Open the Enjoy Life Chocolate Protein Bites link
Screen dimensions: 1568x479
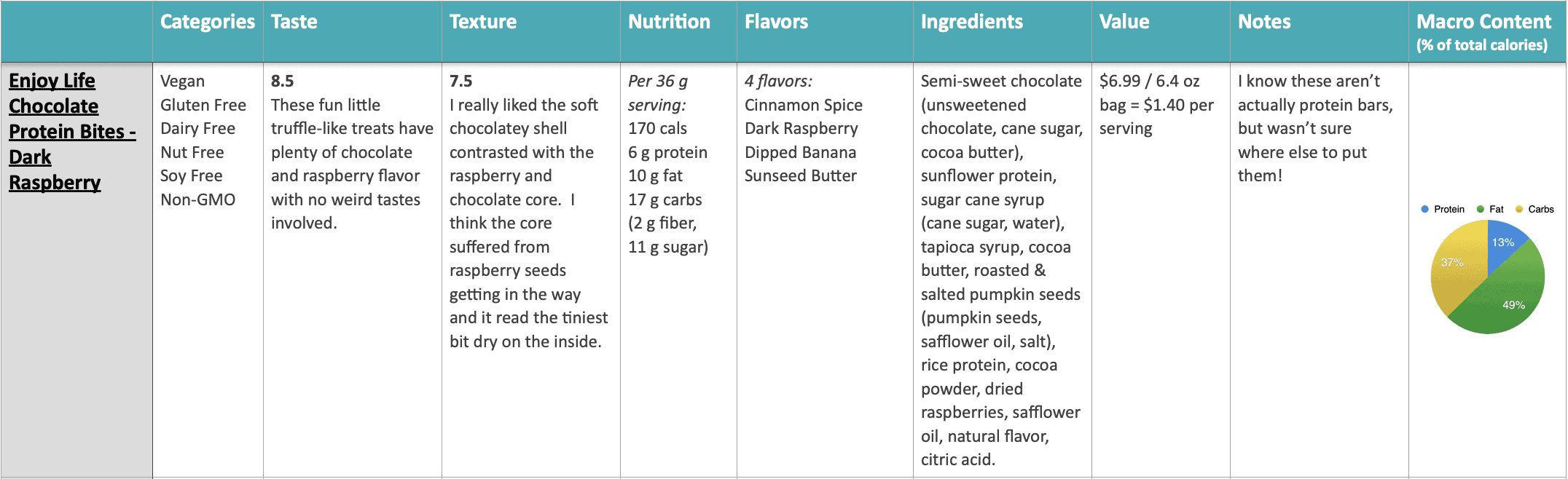coord(72,132)
